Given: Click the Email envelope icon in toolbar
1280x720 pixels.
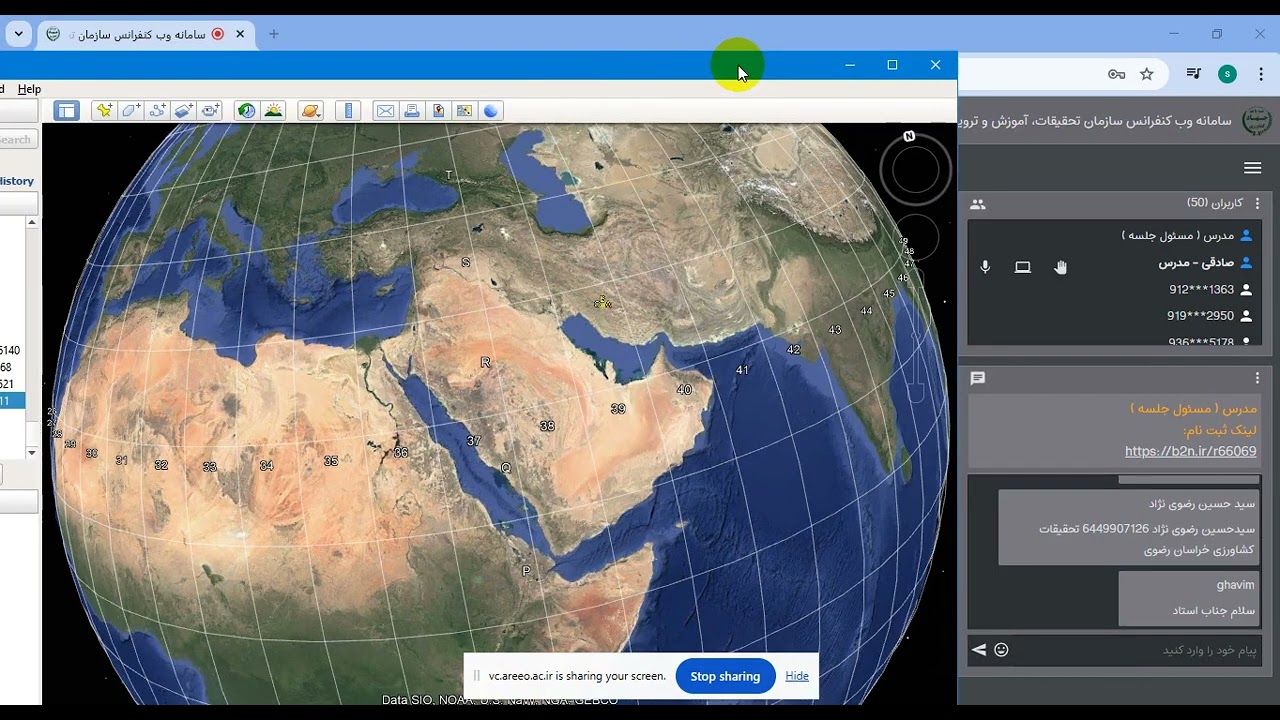Looking at the screenshot, I should coord(385,111).
